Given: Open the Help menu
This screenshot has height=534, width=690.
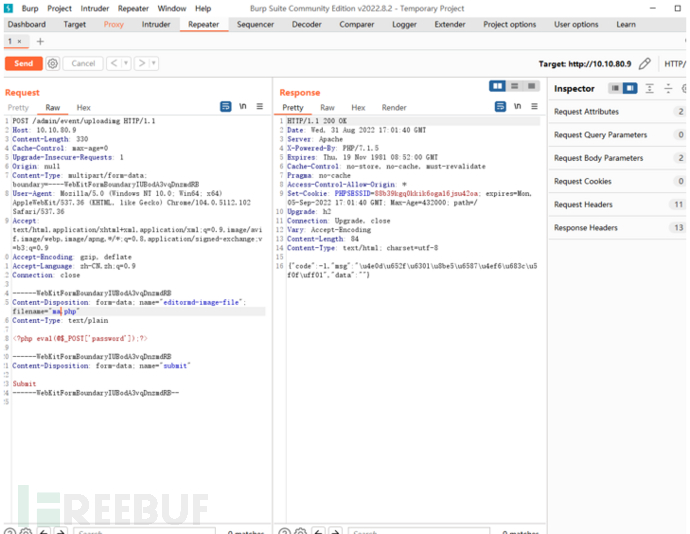Looking at the screenshot, I should [x=203, y=8].
